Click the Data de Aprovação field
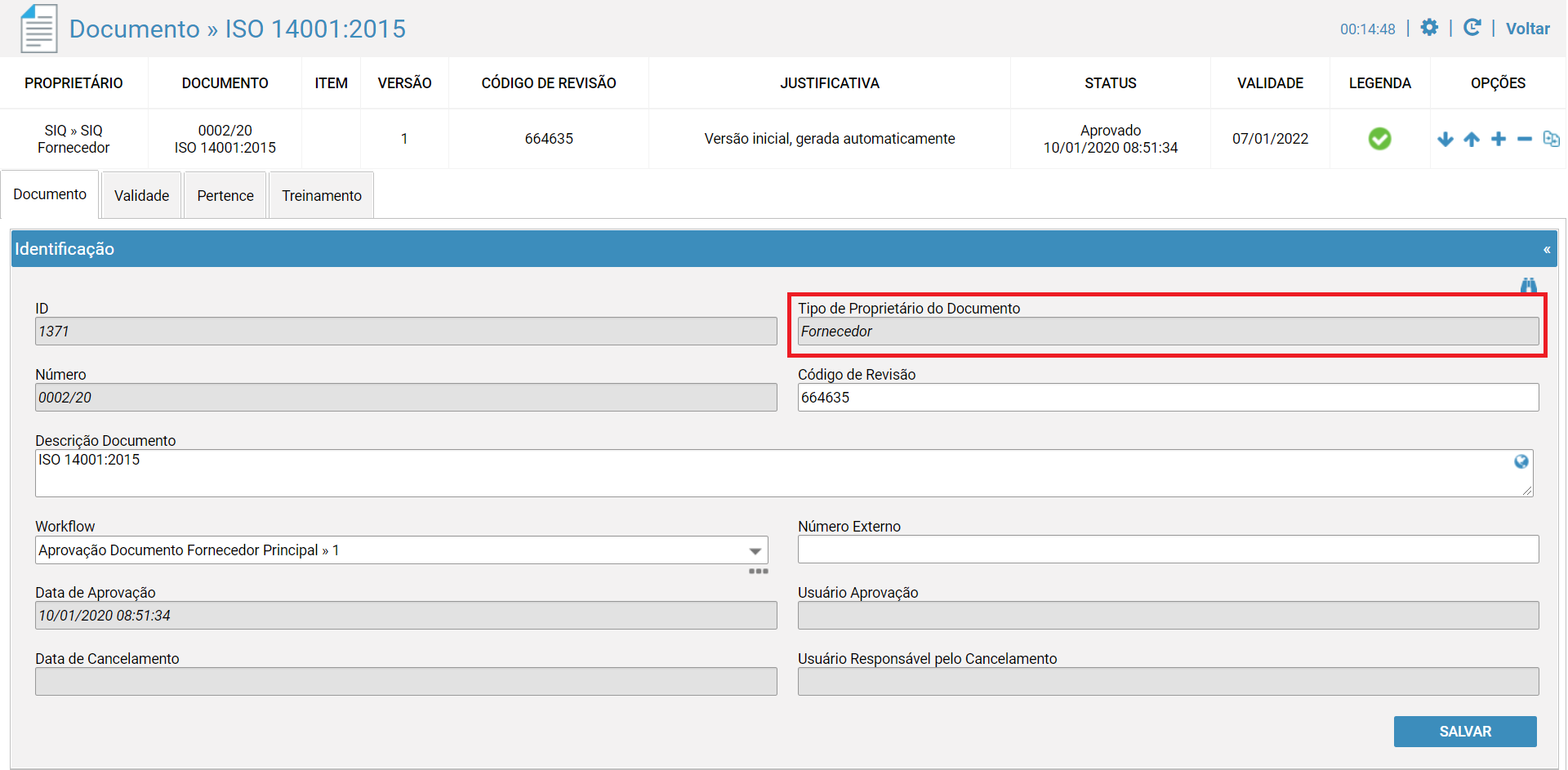 (x=406, y=616)
